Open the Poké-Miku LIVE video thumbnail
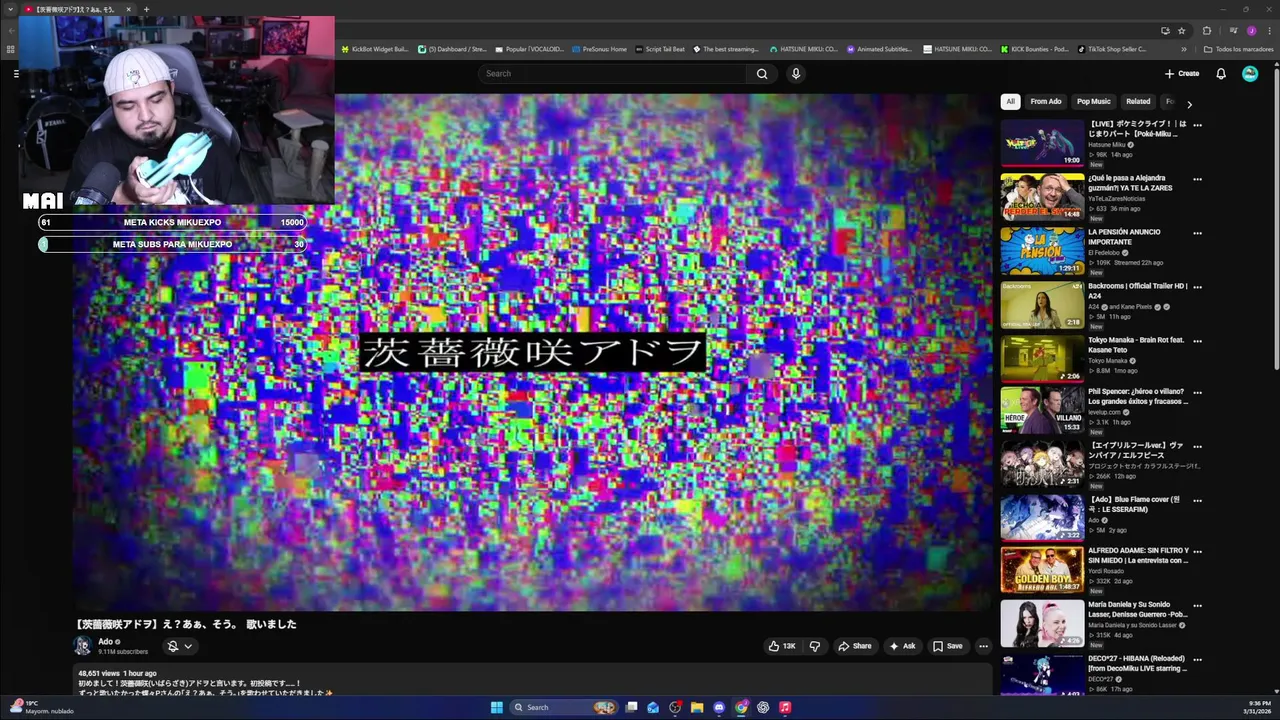Viewport: 1280px width, 720px height. pos(1042,143)
